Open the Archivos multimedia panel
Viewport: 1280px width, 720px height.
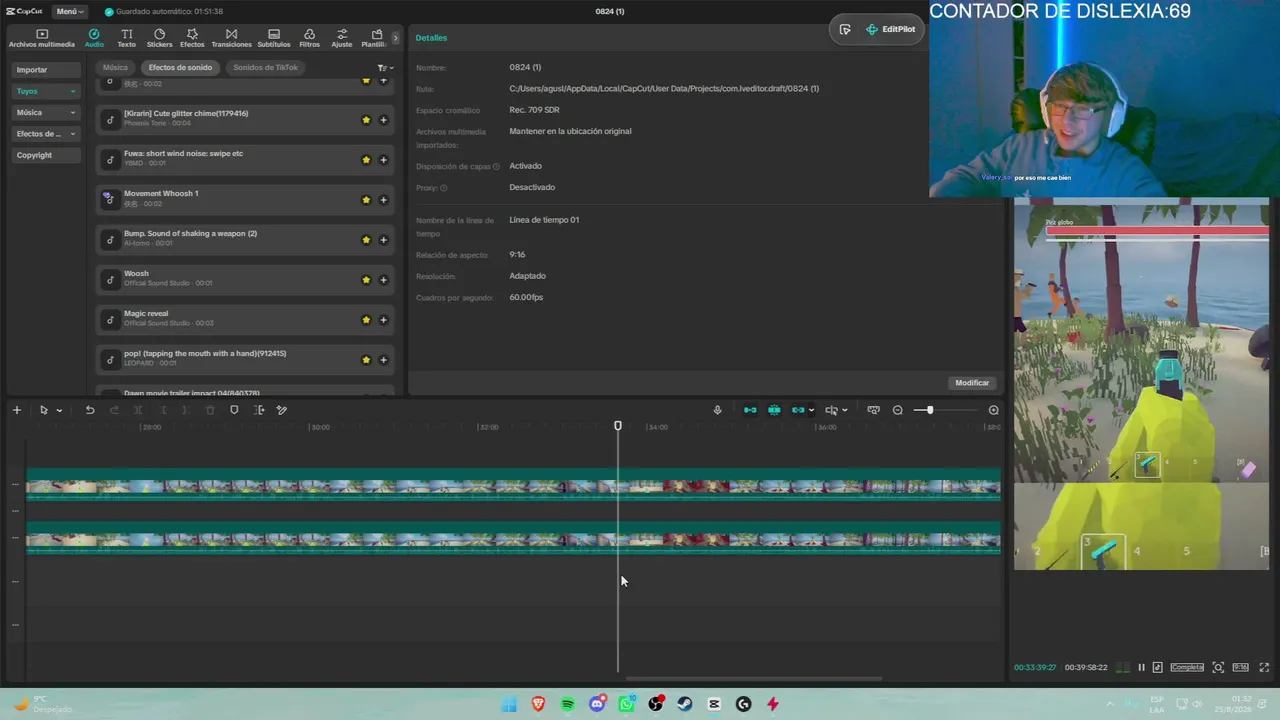[42, 38]
